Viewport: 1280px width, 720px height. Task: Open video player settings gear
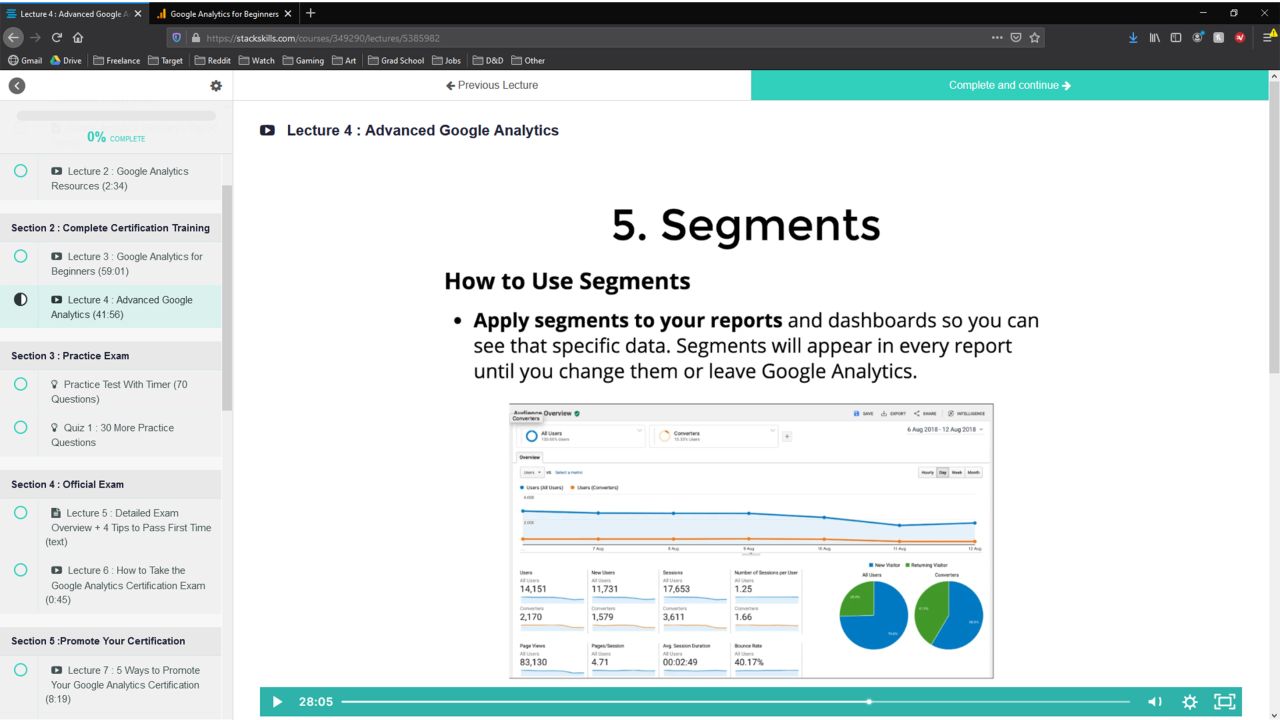pos(1189,702)
